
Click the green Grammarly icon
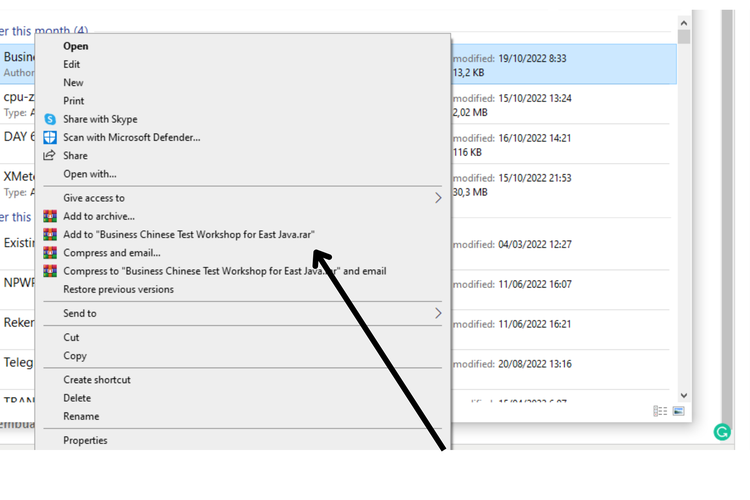[721, 432]
